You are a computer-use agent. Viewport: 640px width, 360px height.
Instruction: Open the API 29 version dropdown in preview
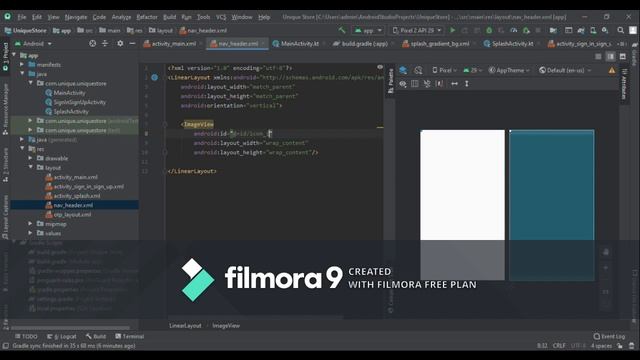coord(472,70)
